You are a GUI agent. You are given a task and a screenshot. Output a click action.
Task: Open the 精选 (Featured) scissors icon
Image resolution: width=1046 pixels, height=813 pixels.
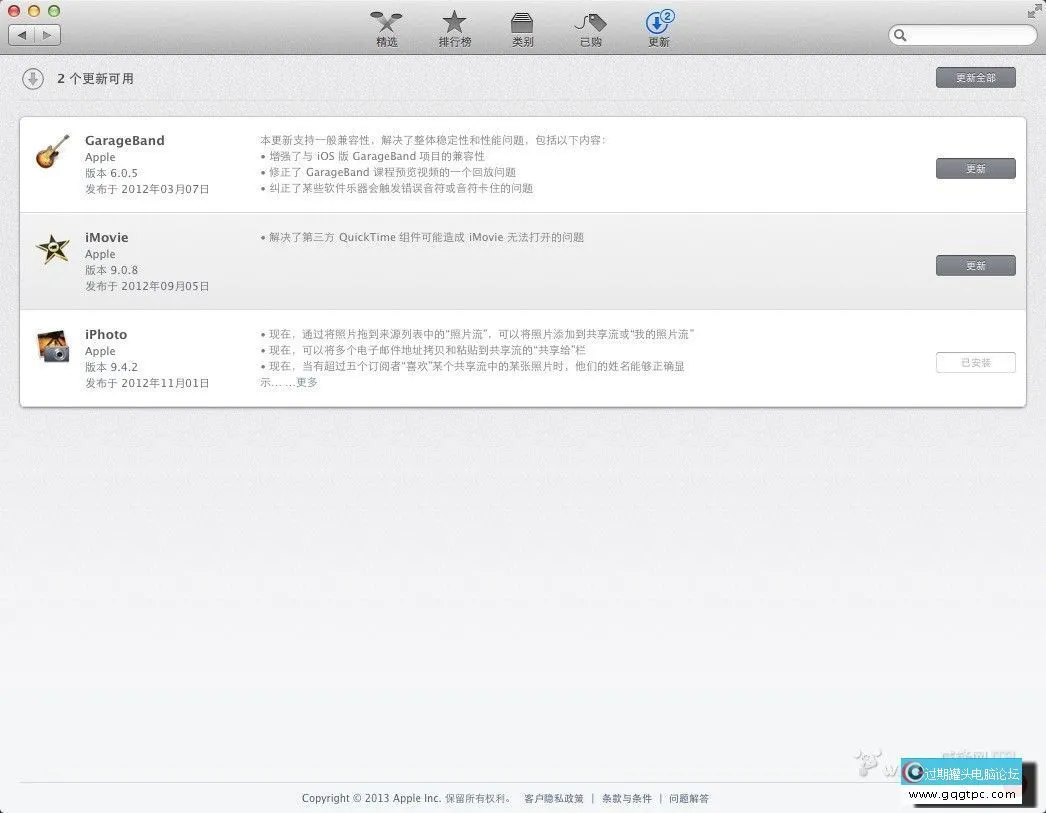pyautogui.click(x=386, y=27)
